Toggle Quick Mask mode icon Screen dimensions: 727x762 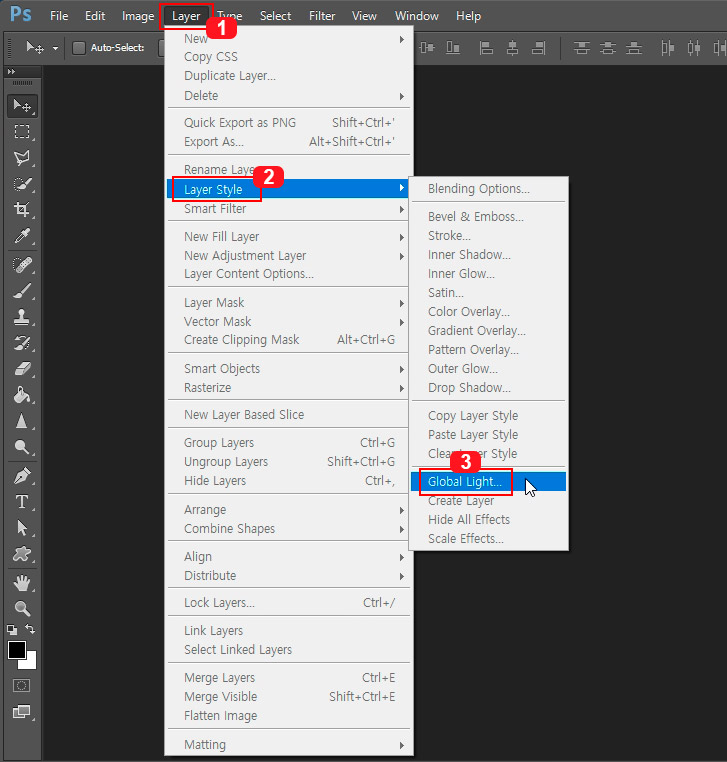click(x=21, y=686)
